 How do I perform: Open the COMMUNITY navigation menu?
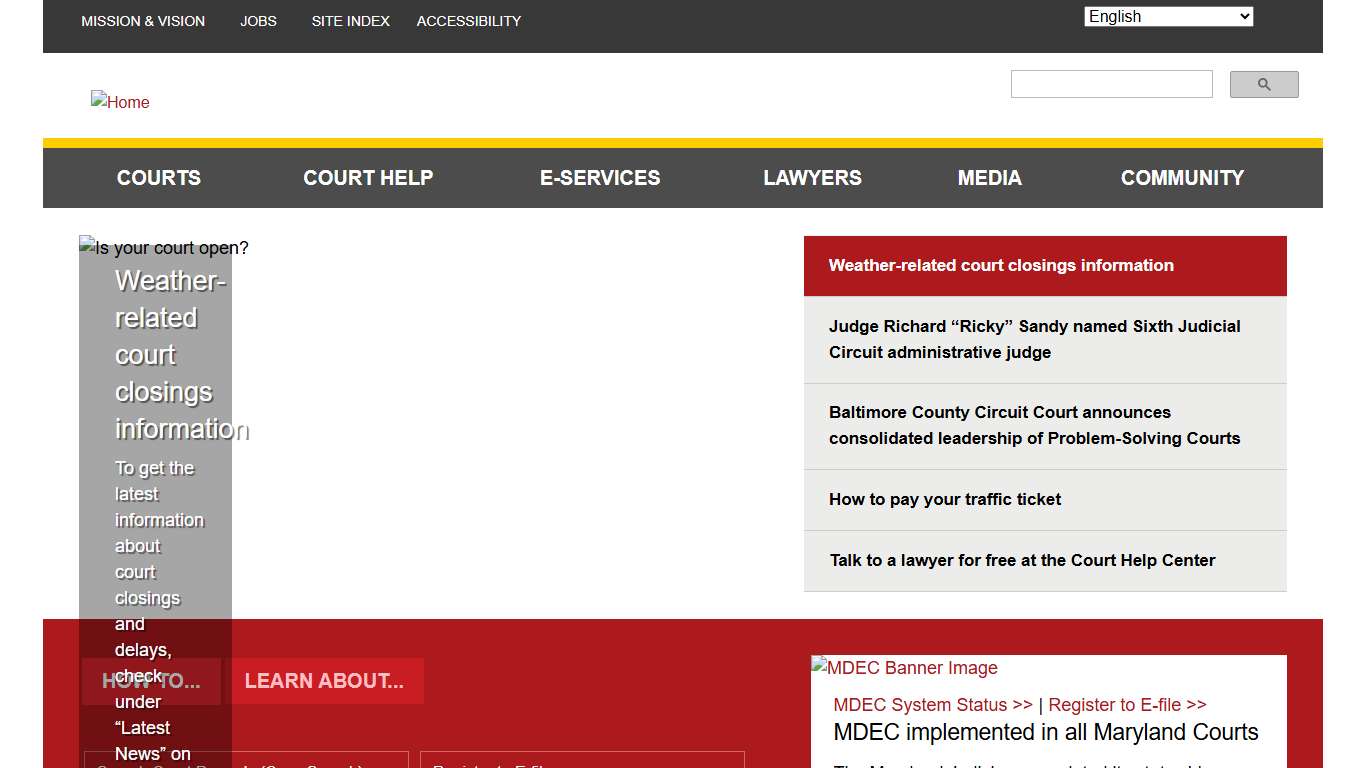coord(1182,177)
